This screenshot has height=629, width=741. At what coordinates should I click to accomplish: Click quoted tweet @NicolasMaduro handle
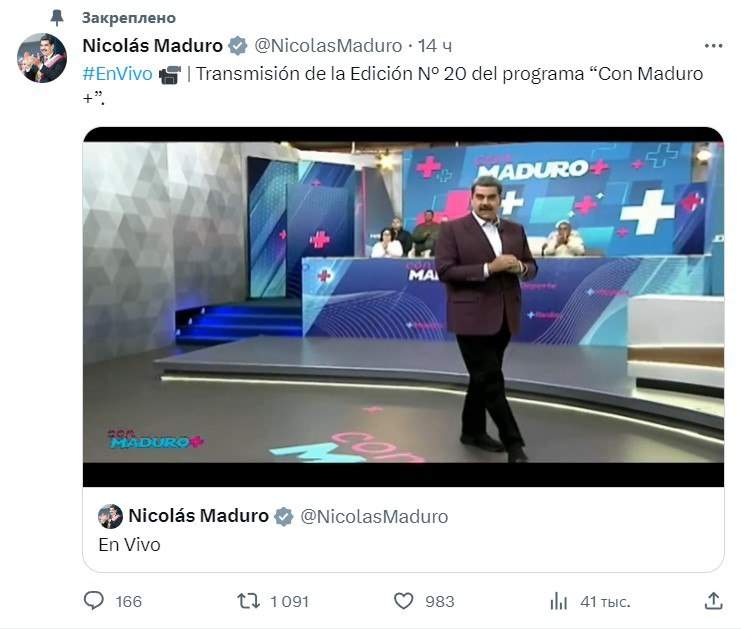click(374, 517)
